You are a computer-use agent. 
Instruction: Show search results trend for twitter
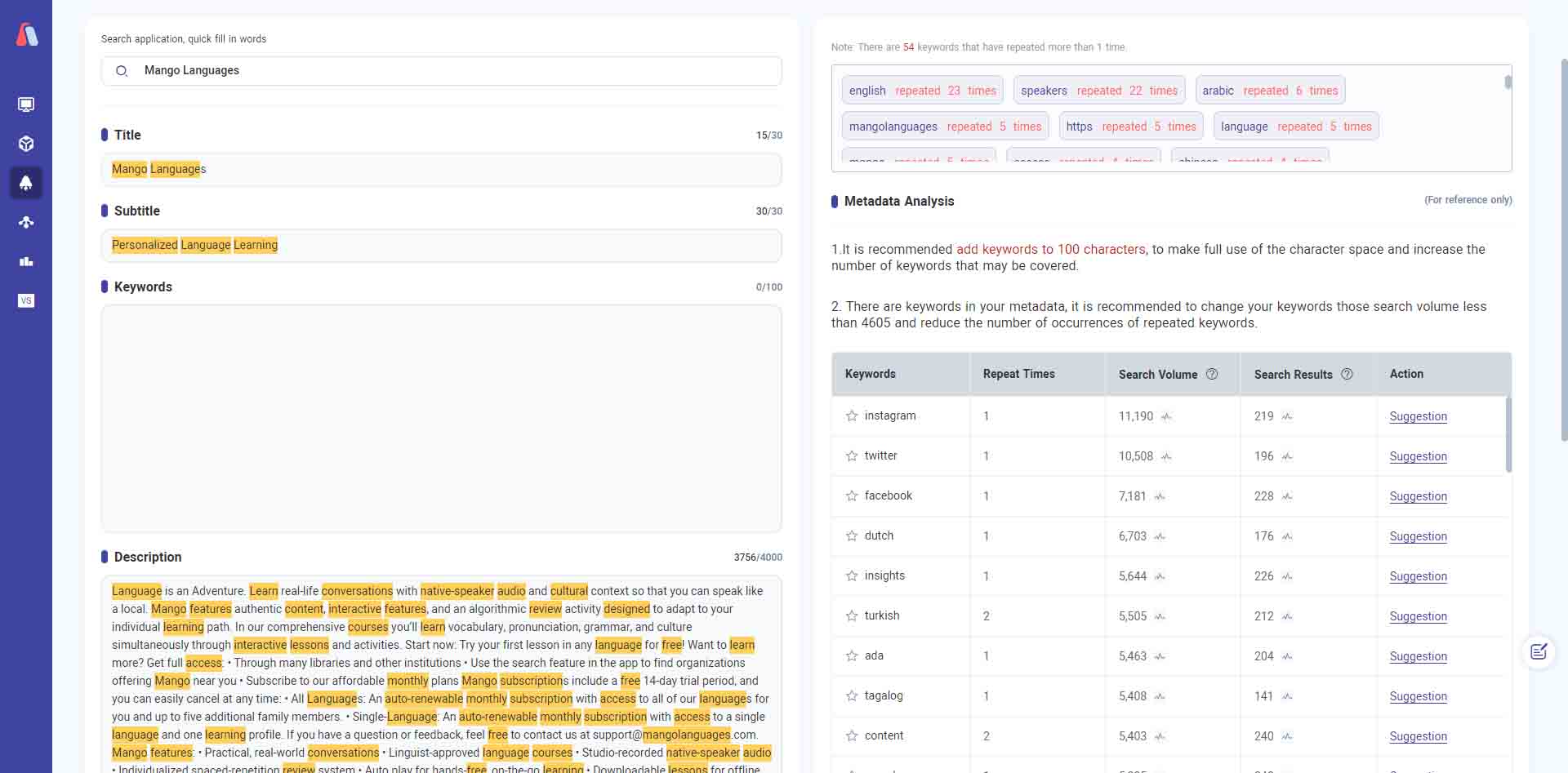[1287, 456]
